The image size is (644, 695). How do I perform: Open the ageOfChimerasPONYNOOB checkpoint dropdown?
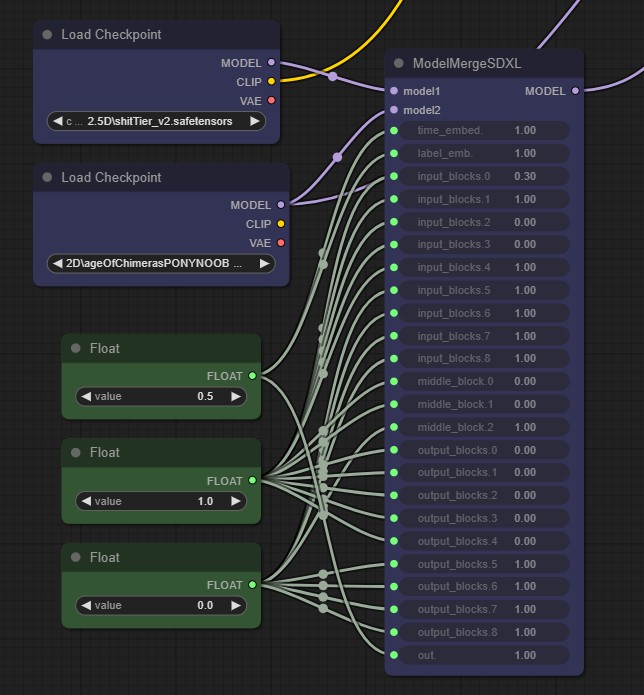pyautogui.click(x=161, y=264)
